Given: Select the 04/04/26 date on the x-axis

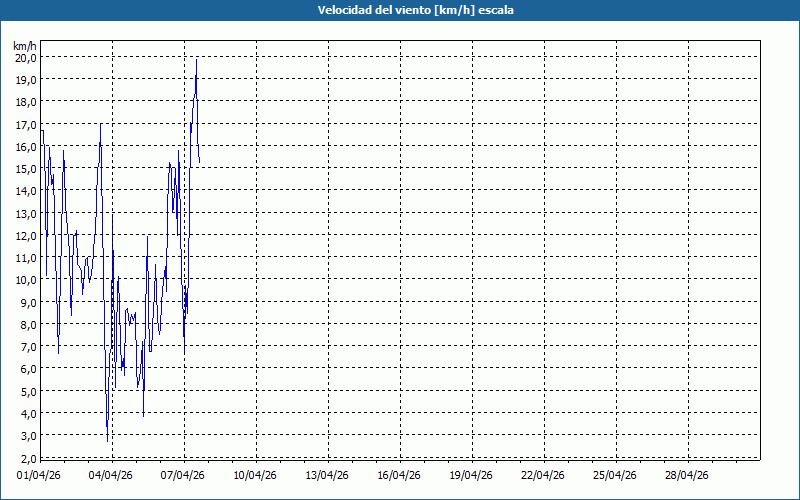Looking at the screenshot, I should (112, 475).
